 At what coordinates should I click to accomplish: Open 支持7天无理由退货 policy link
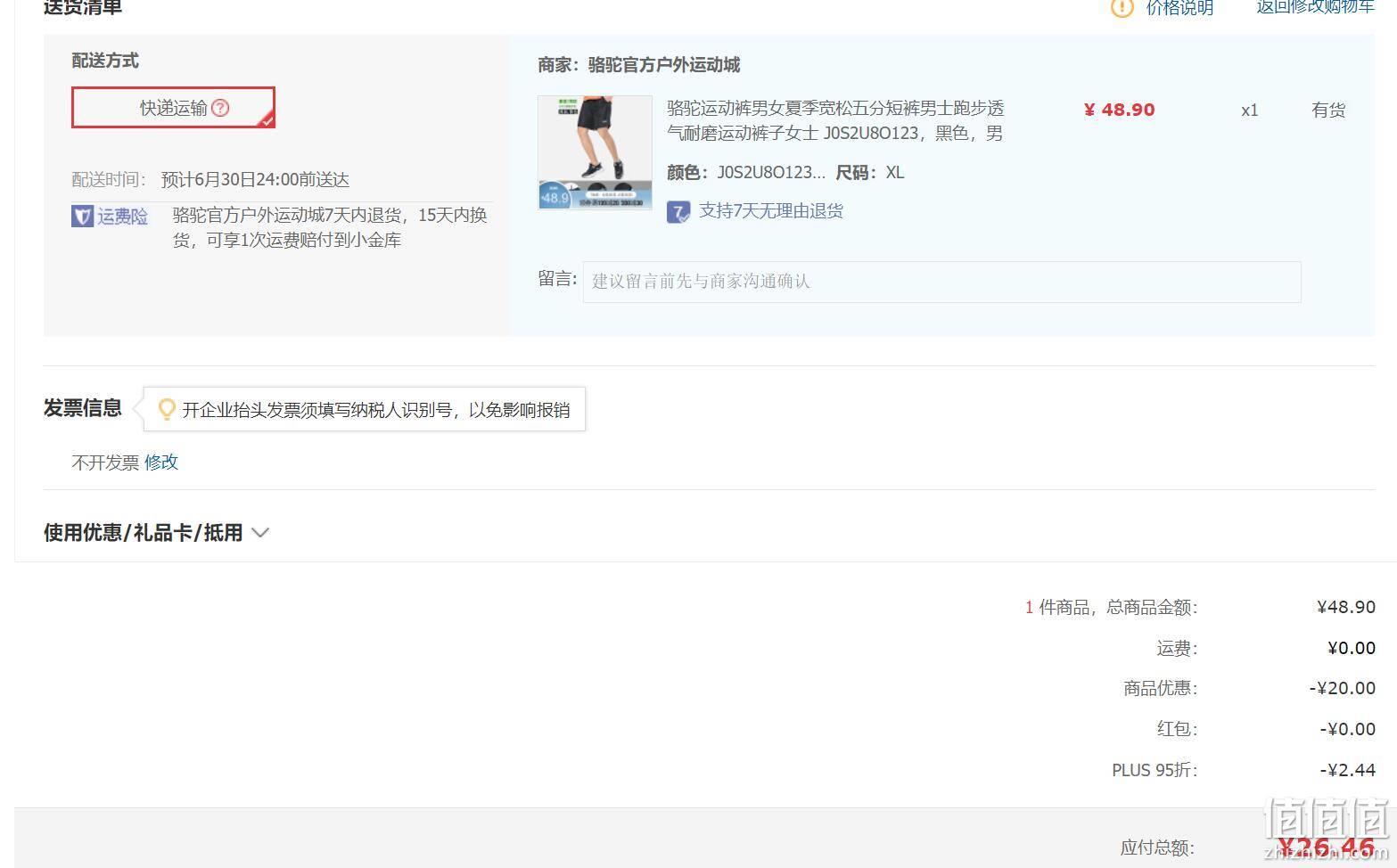click(x=771, y=211)
